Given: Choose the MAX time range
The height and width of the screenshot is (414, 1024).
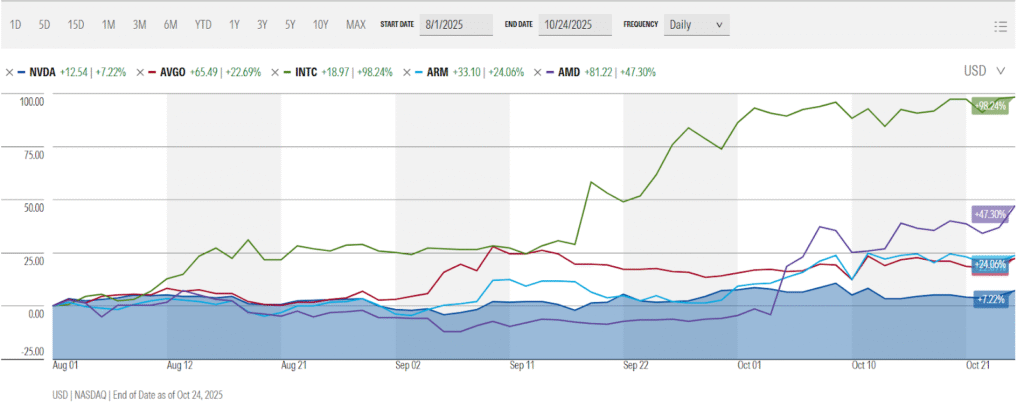Looking at the screenshot, I should tap(355, 24).
